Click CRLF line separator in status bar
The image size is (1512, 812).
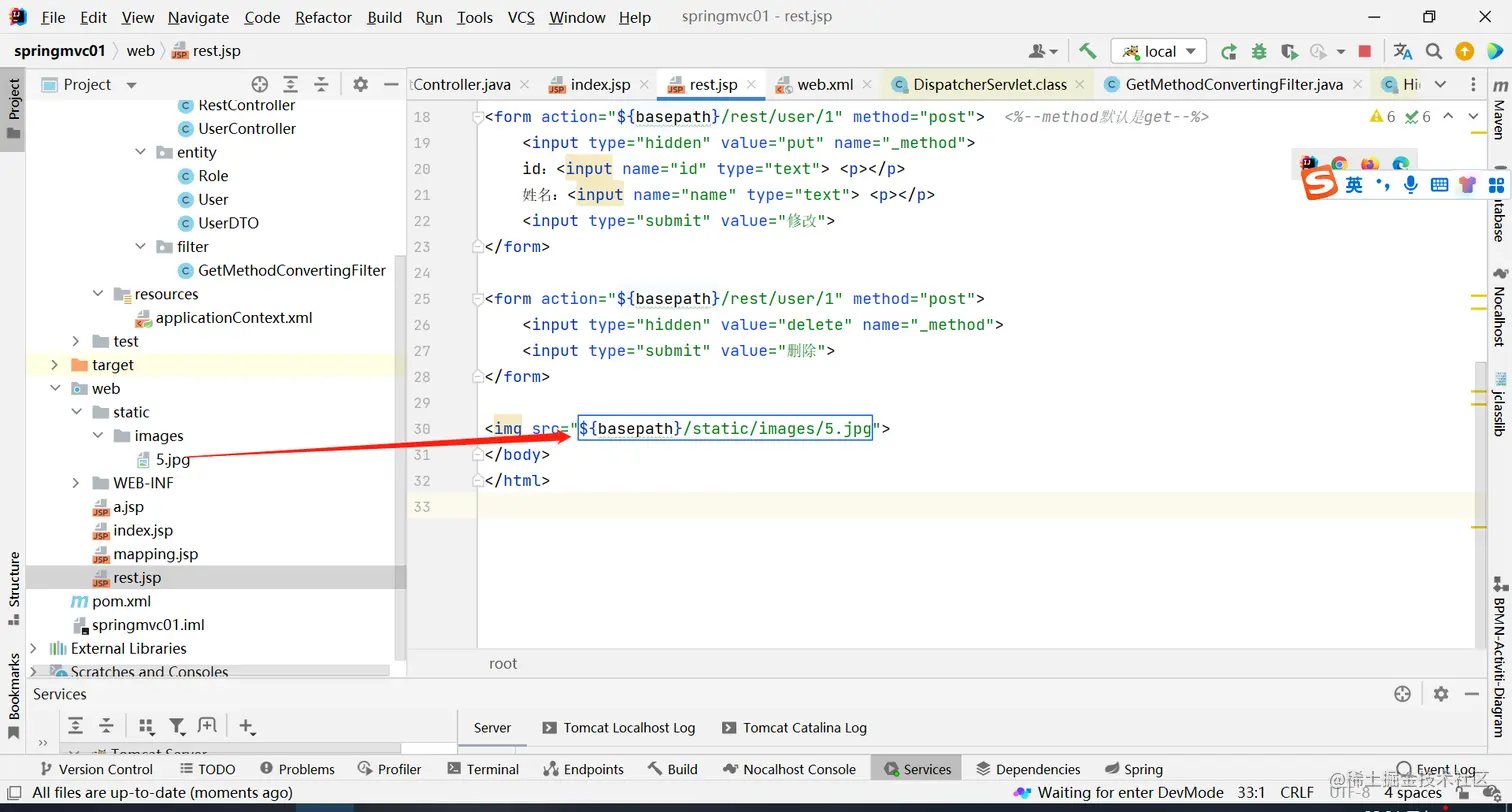pyautogui.click(x=1298, y=793)
